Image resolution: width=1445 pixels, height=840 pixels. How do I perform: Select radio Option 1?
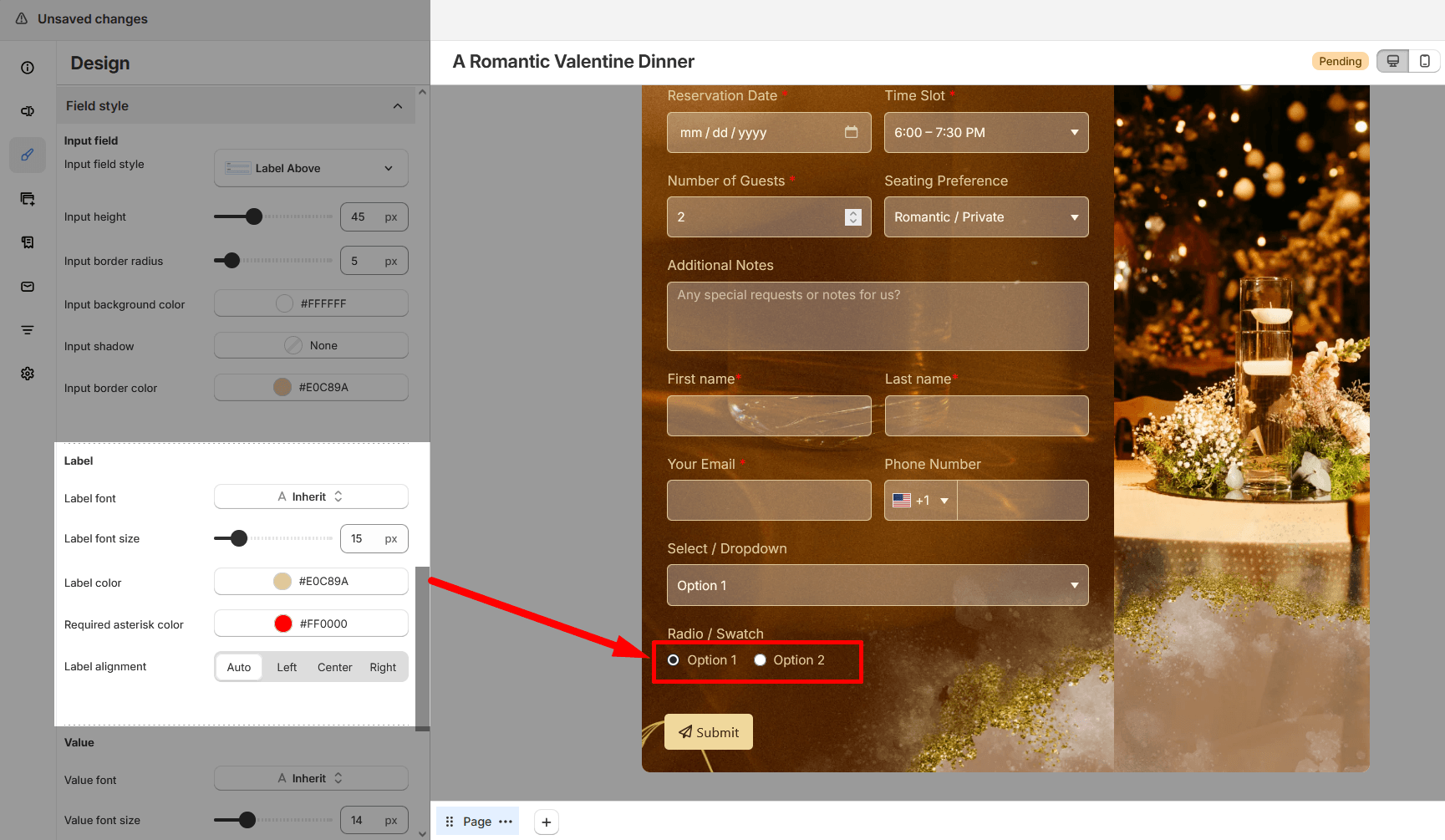[x=673, y=660]
